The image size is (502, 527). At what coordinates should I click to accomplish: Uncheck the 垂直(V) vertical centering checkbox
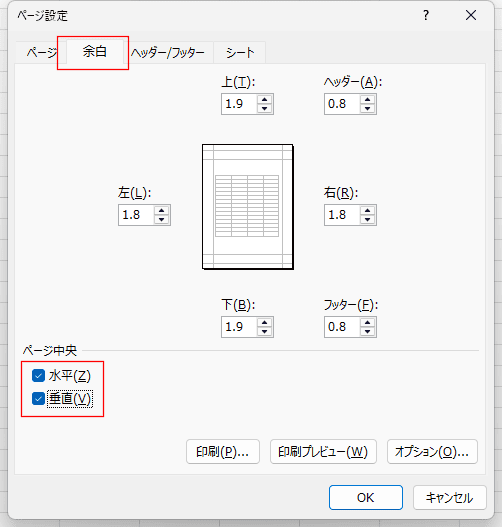pyautogui.click(x=38, y=399)
